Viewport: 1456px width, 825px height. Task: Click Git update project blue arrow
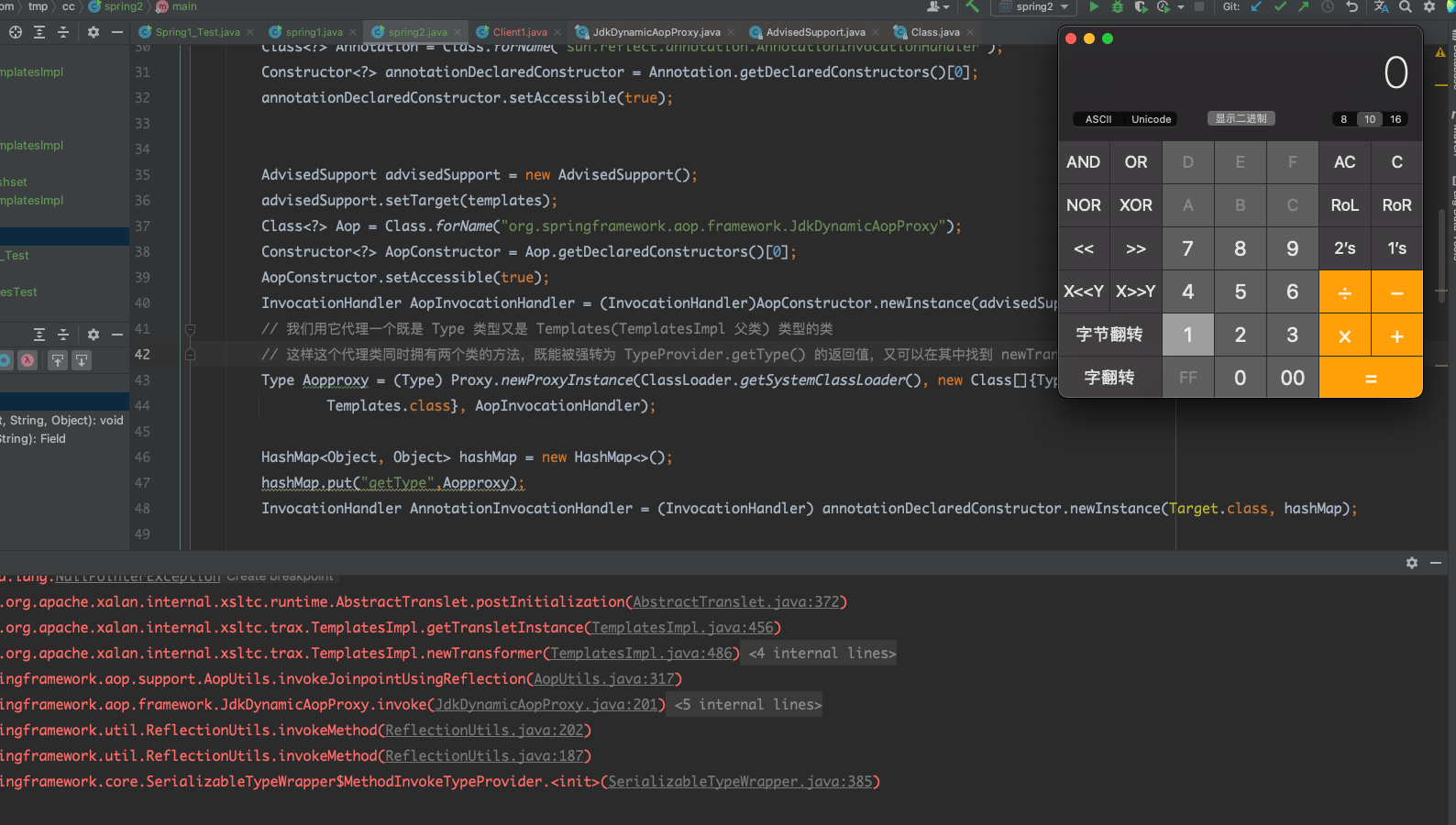click(x=1256, y=6)
